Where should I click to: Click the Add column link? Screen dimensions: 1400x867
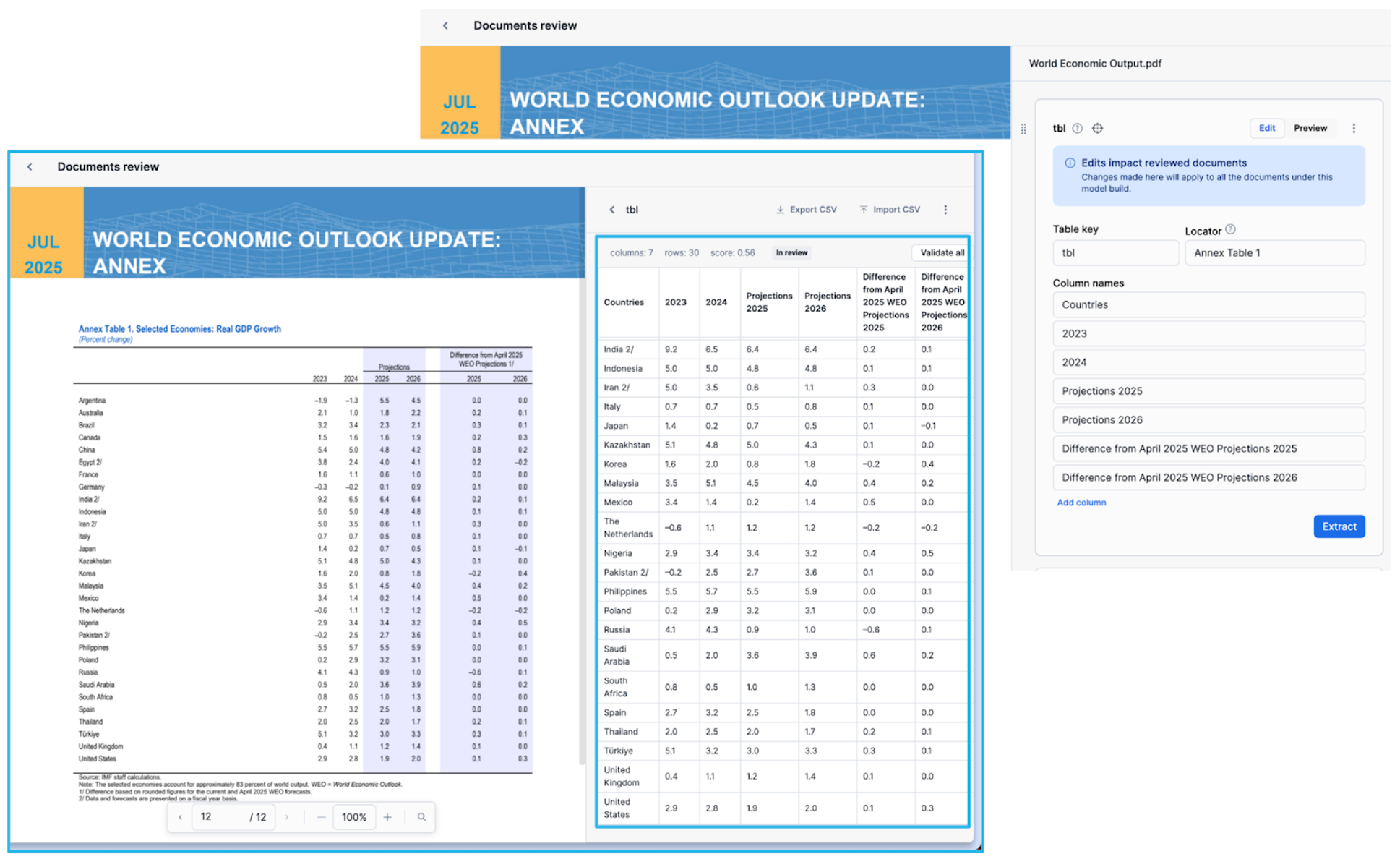point(1081,503)
